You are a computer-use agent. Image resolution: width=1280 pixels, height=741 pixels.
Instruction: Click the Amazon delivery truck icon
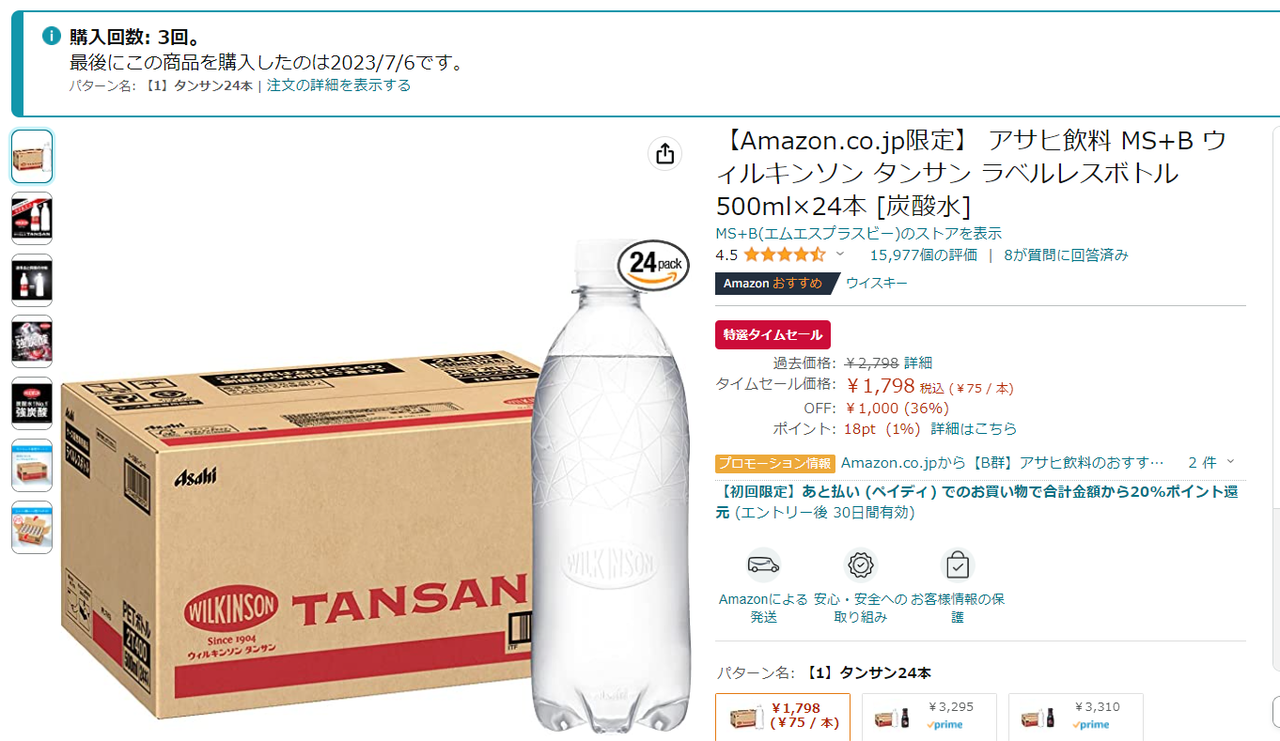tap(763, 565)
